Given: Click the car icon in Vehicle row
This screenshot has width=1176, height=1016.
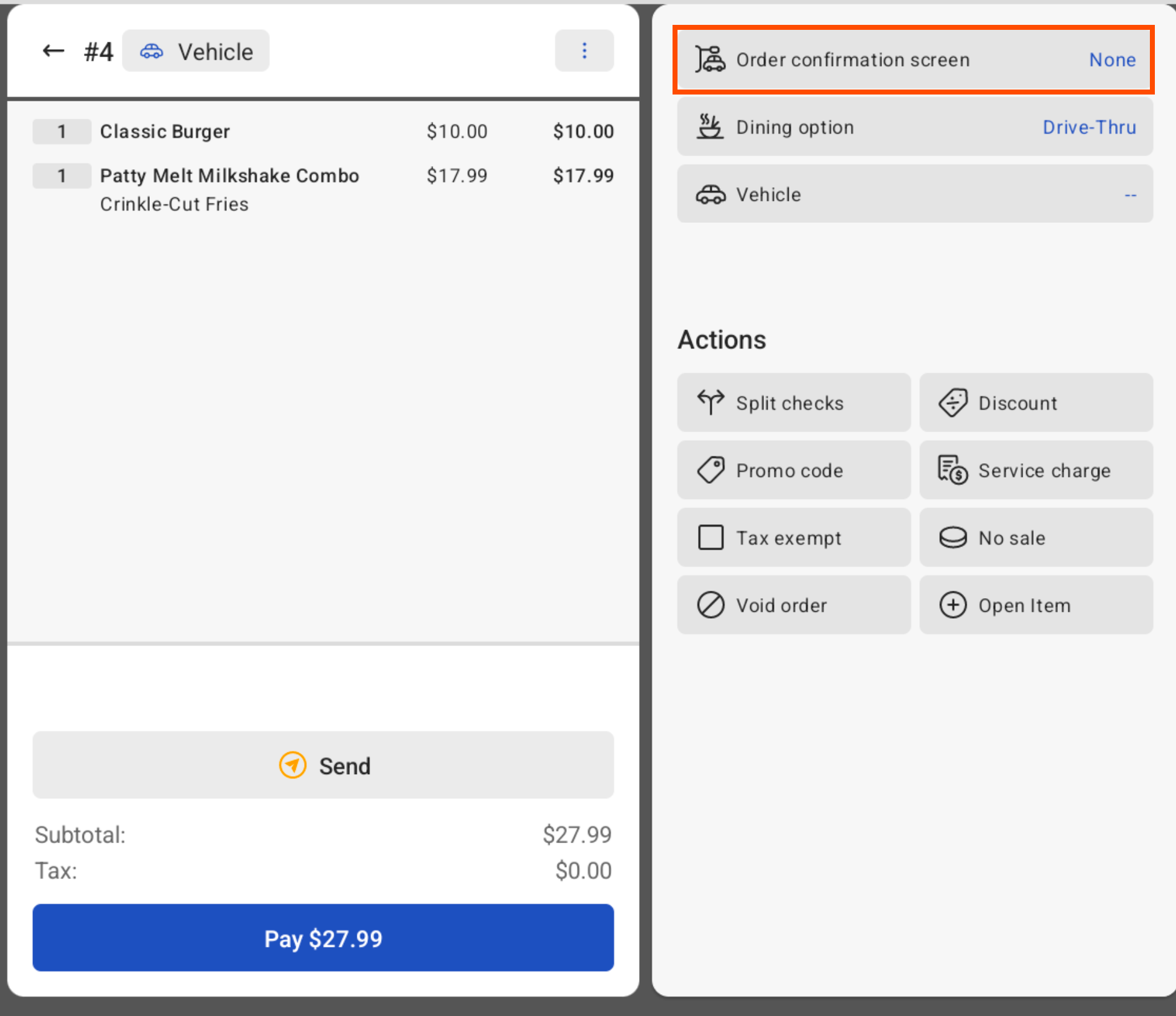Looking at the screenshot, I should click(710, 195).
